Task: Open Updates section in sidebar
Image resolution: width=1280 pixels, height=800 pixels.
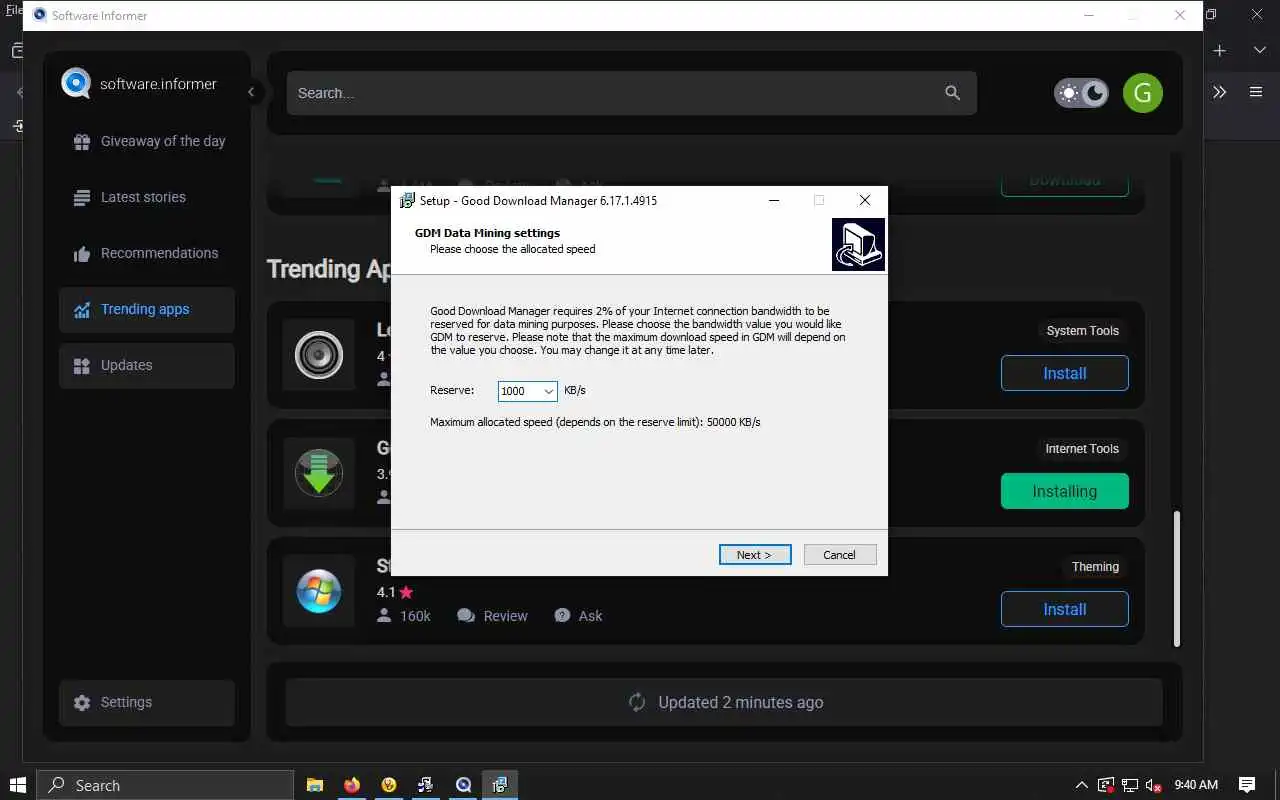Action: 146,366
